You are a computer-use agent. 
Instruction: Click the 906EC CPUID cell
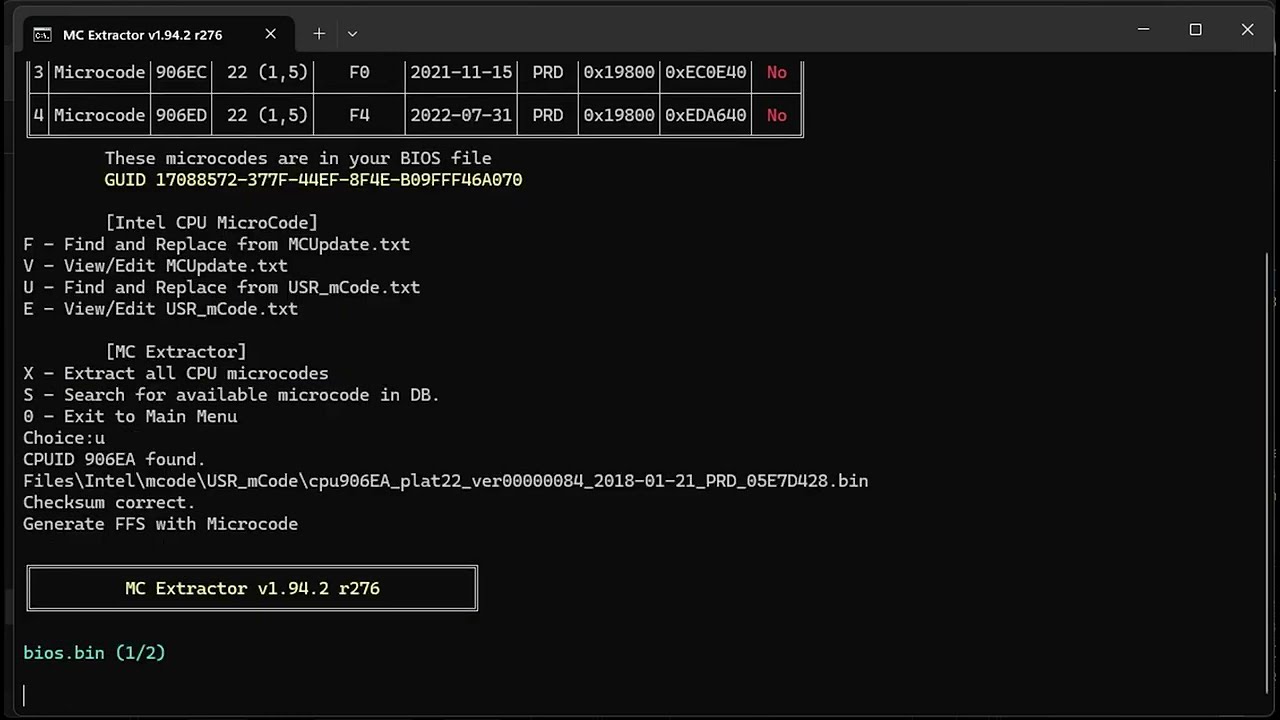(x=181, y=72)
